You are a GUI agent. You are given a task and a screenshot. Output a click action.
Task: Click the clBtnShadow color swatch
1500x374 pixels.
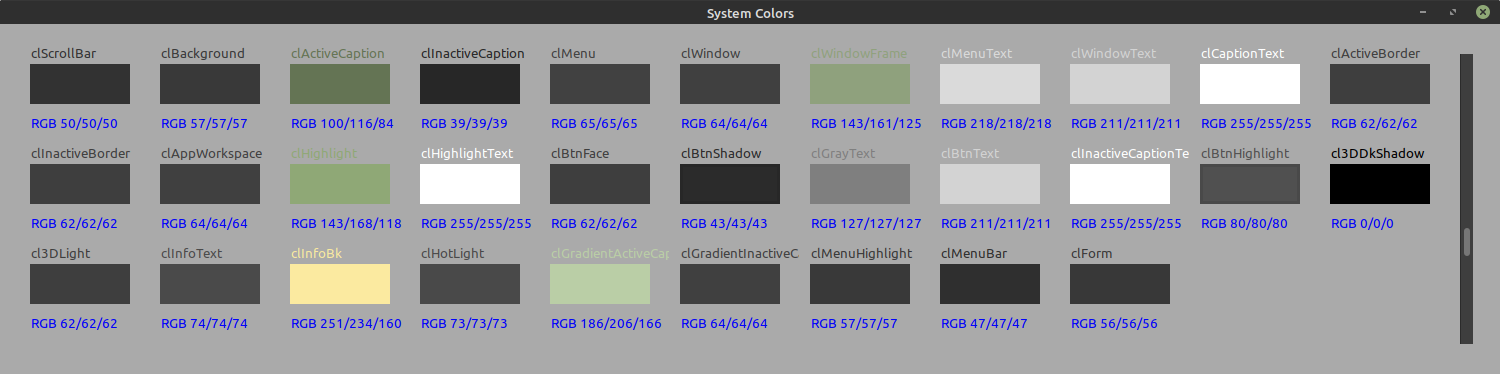click(x=730, y=184)
